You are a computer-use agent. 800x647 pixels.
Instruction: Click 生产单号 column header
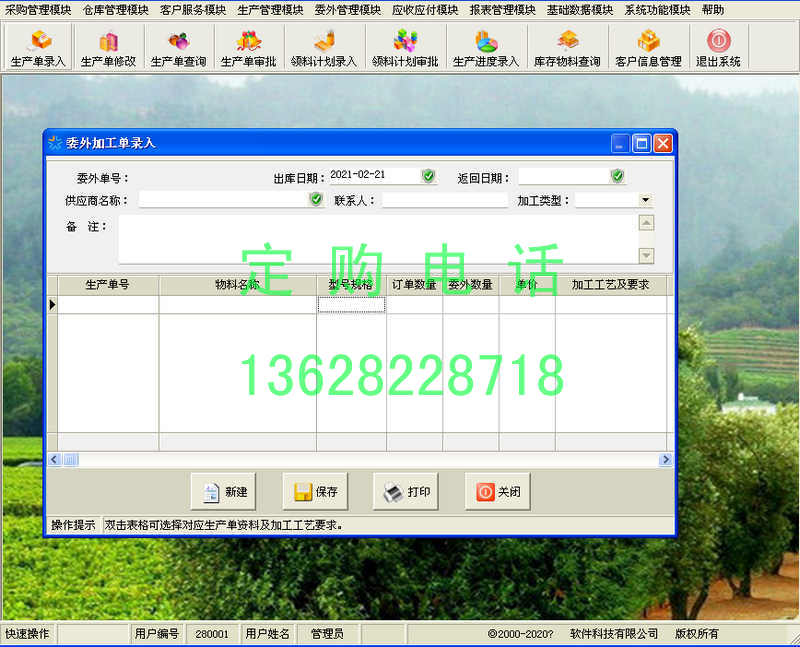pos(108,285)
